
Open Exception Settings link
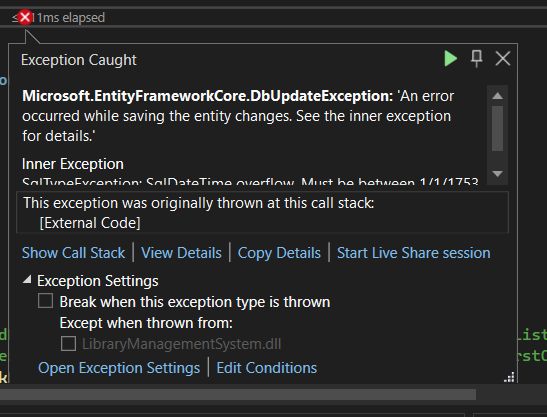tap(119, 368)
